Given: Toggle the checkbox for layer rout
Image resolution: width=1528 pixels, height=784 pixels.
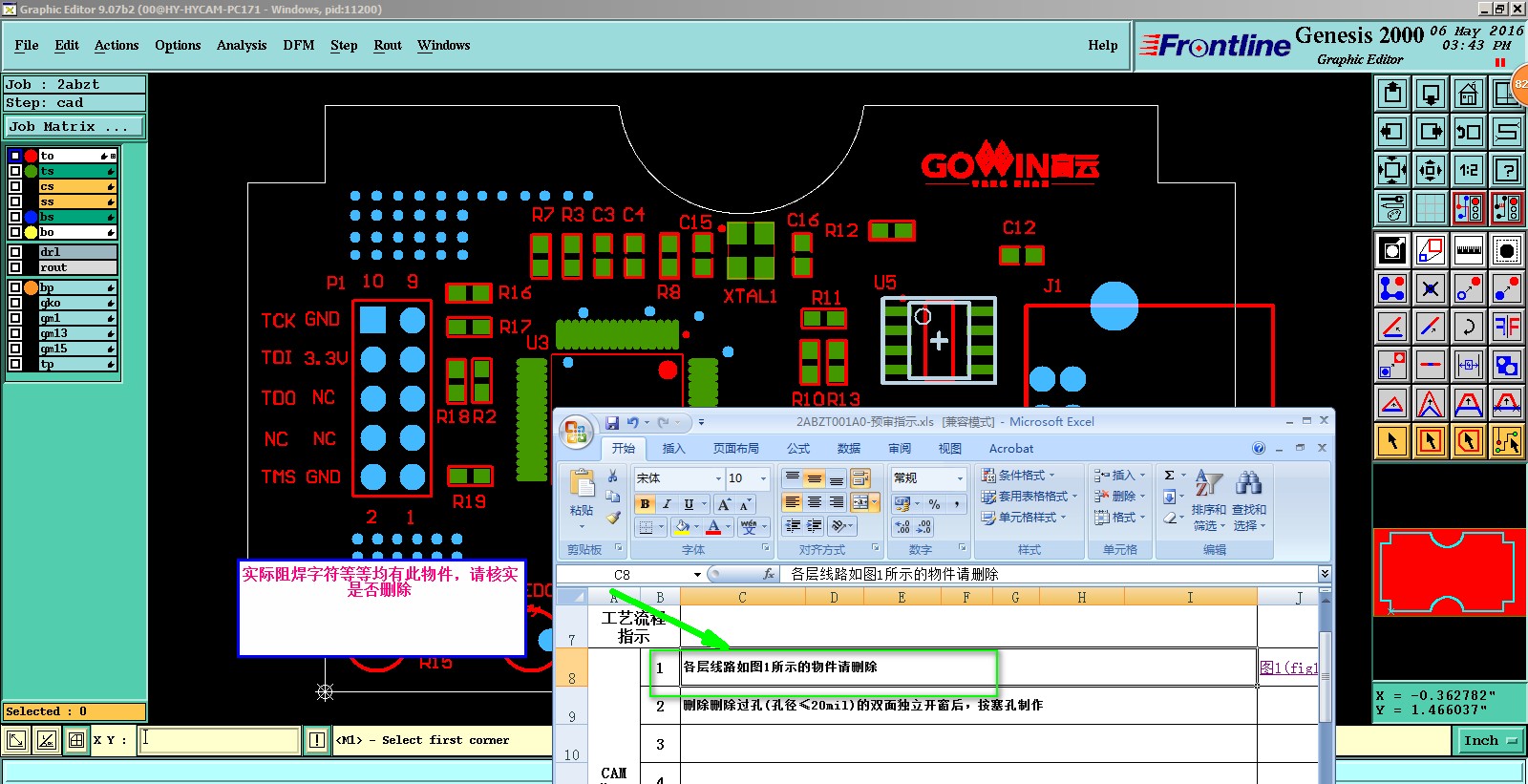Looking at the screenshot, I should coord(15,267).
